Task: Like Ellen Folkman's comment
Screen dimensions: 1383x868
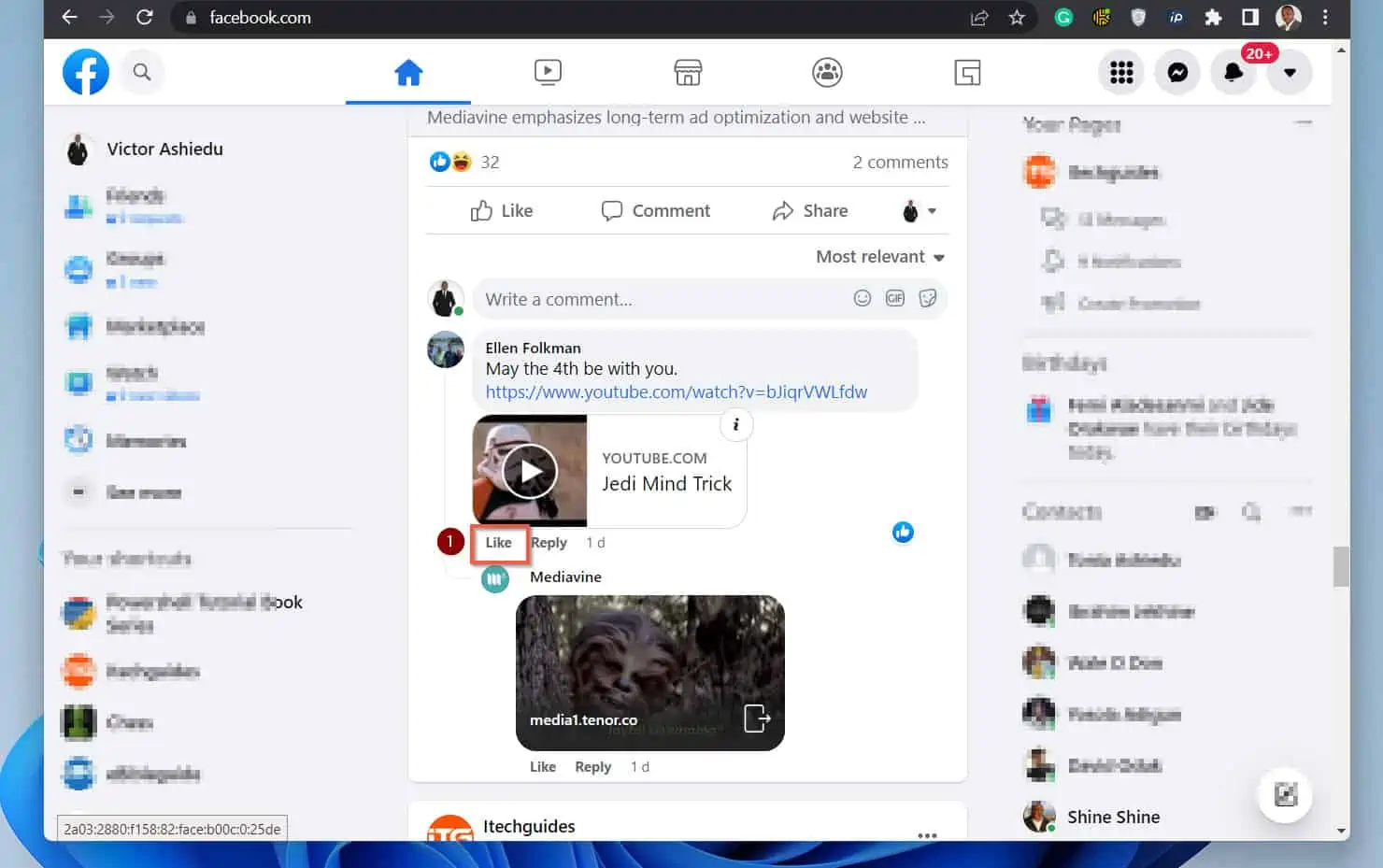Action: coord(498,542)
